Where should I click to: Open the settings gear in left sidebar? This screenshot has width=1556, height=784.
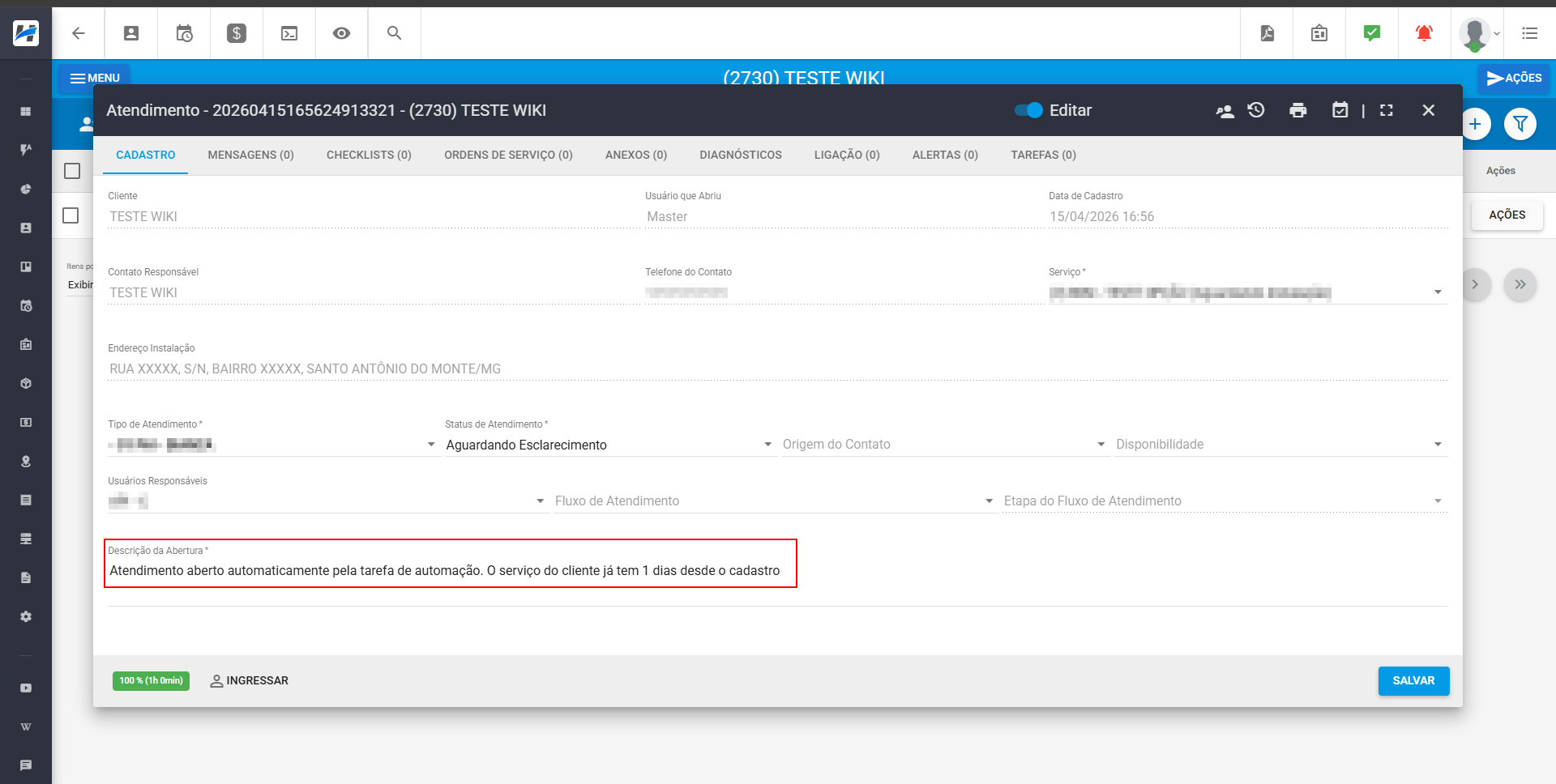coord(26,616)
